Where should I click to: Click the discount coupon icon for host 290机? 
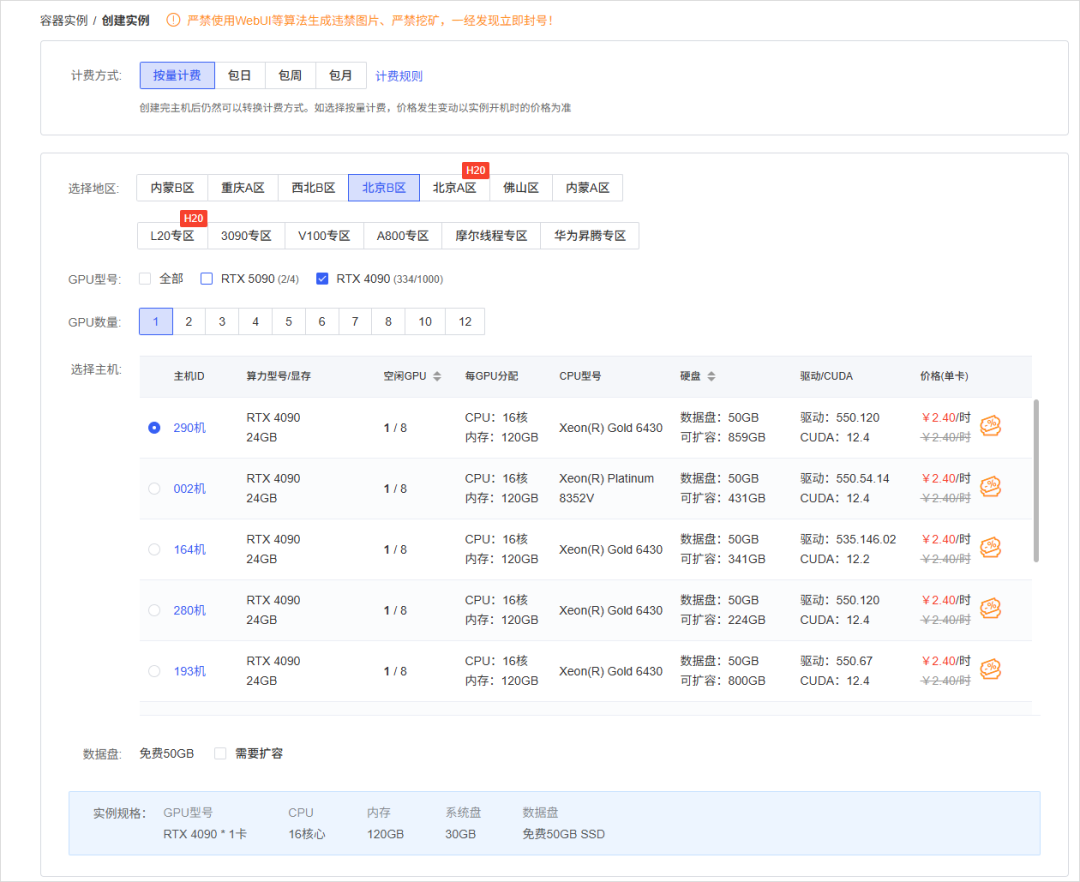[990, 426]
